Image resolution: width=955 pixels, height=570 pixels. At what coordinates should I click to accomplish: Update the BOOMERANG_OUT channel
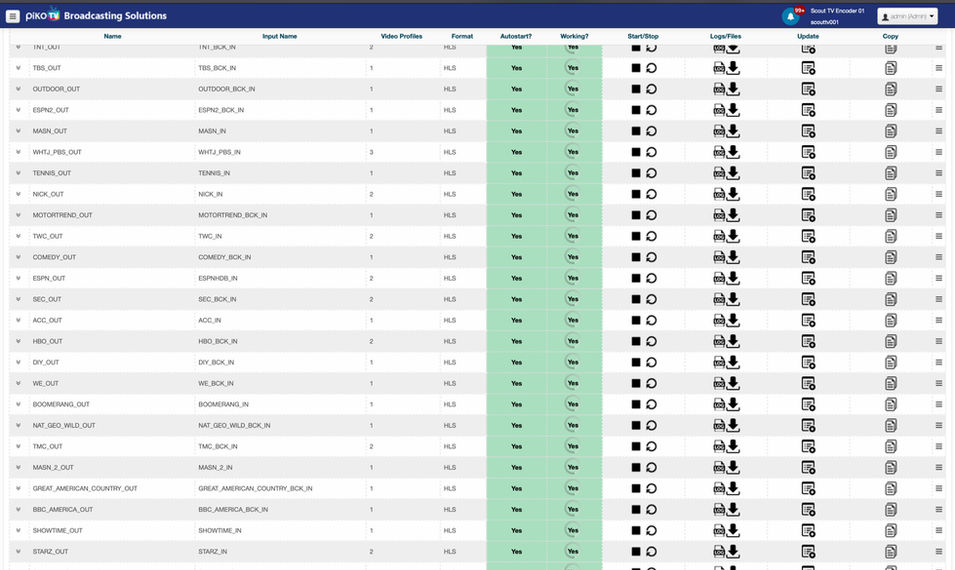coord(808,404)
